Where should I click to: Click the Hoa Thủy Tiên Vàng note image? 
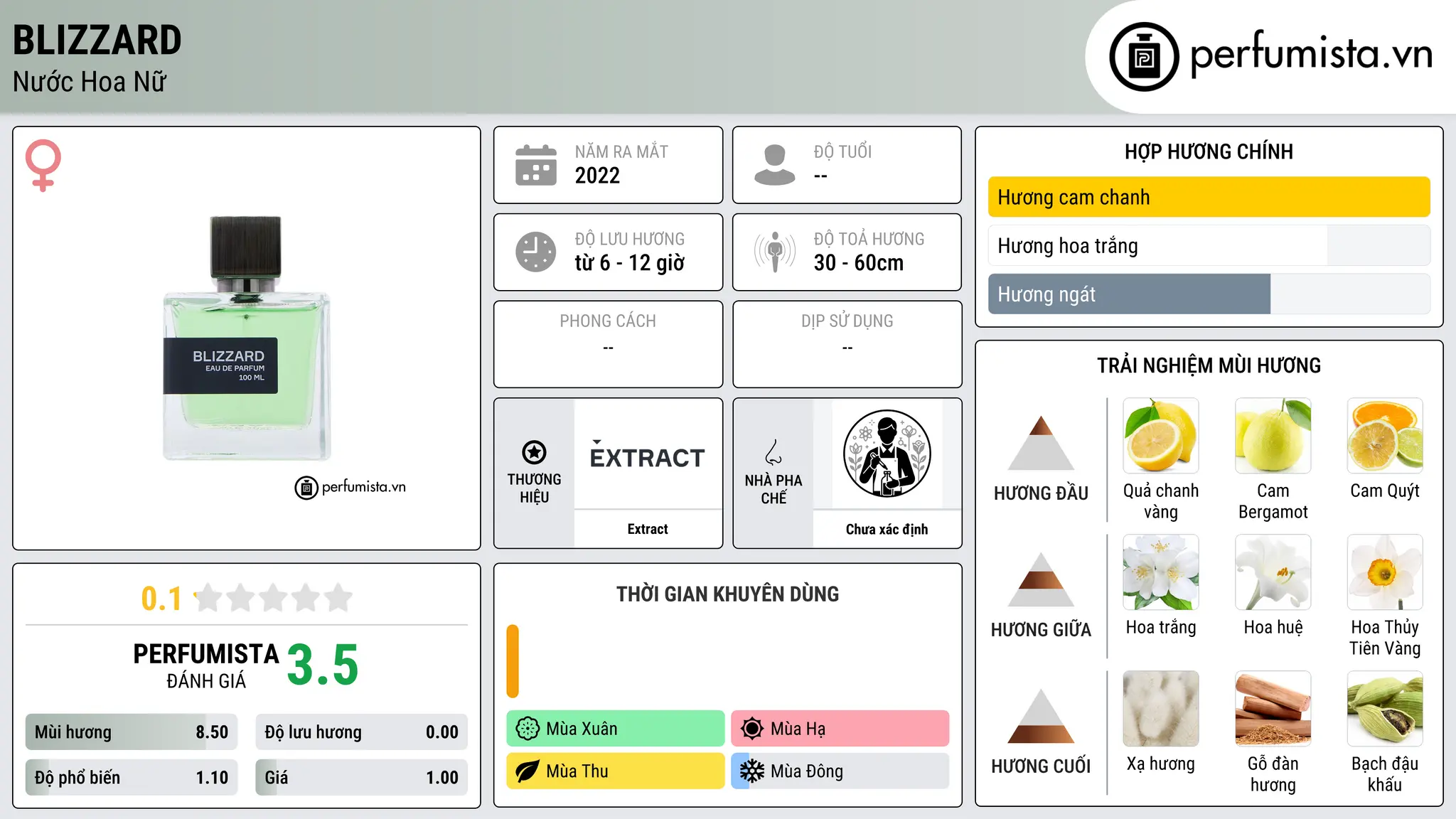[x=1385, y=572]
